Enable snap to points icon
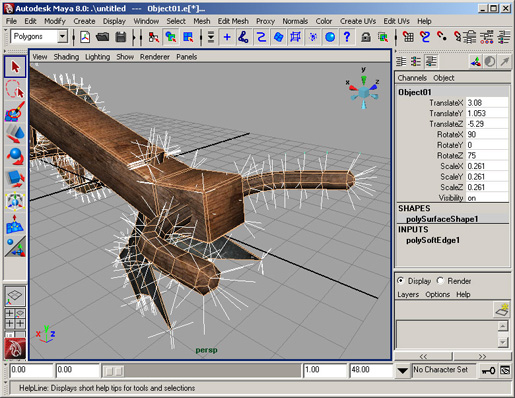Image resolution: width=515 pixels, height=398 pixels. [x=442, y=37]
